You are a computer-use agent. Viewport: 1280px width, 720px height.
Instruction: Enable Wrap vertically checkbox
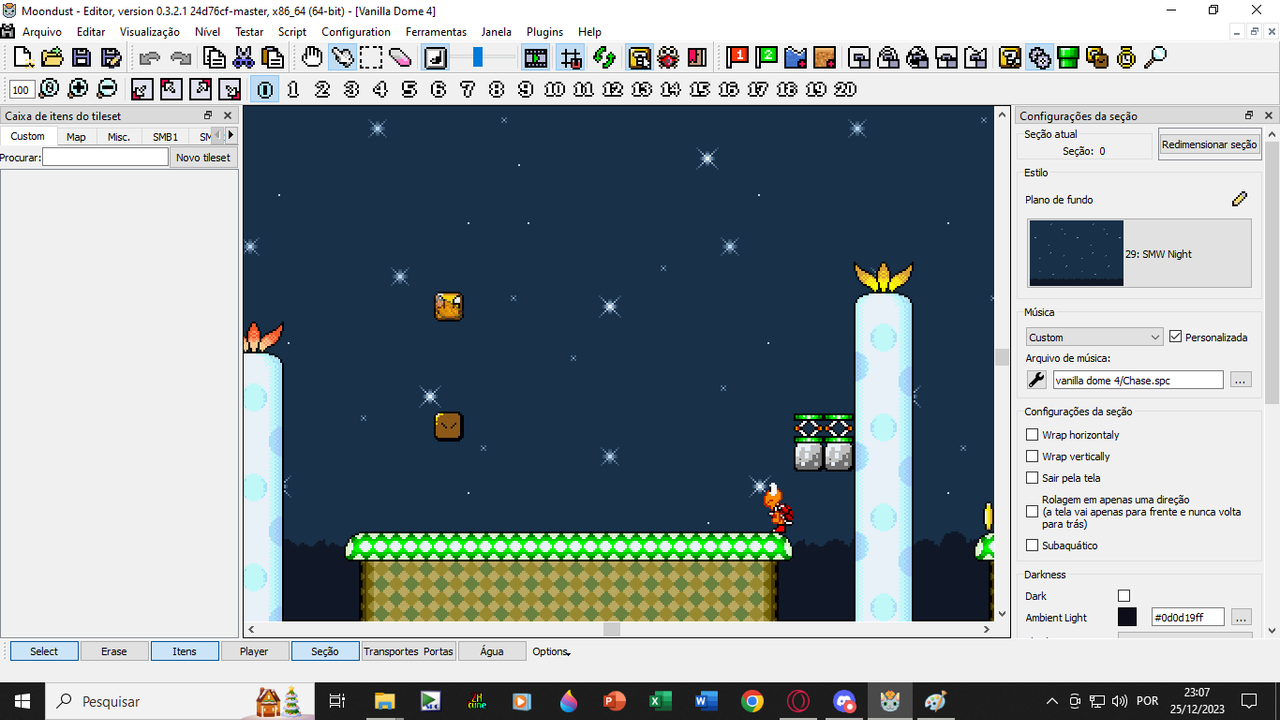pos(1033,456)
